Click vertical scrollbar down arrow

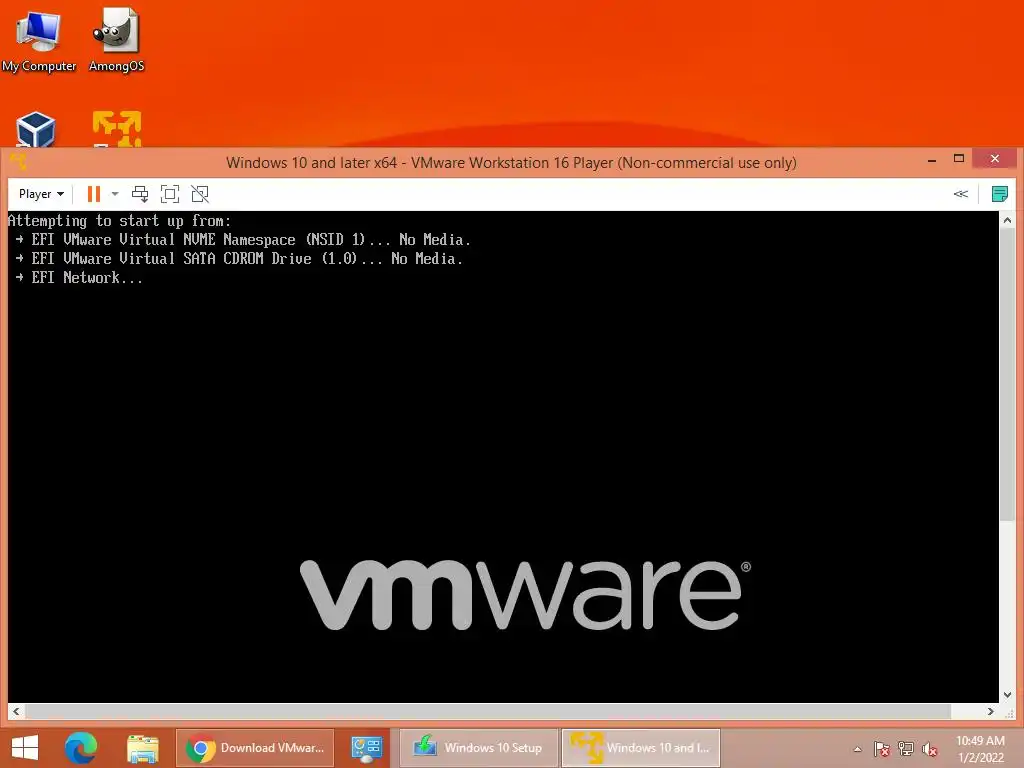1007,695
